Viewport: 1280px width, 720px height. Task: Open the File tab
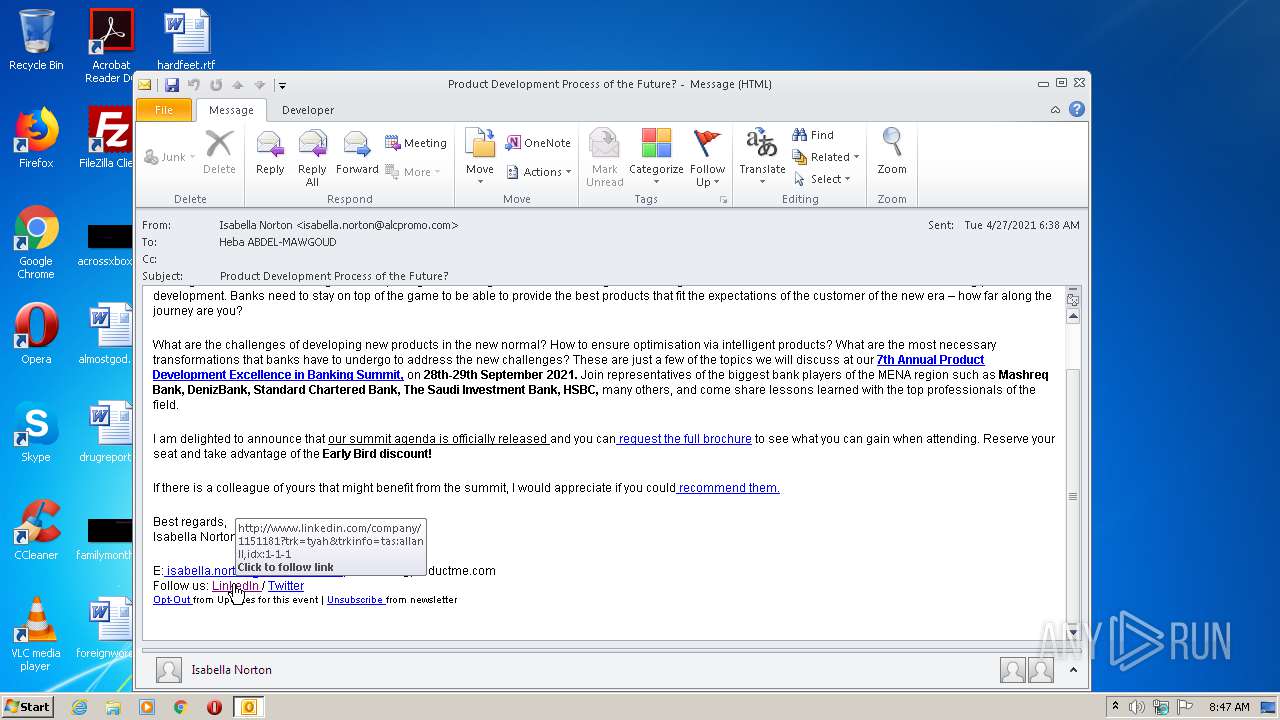tap(164, 110)
